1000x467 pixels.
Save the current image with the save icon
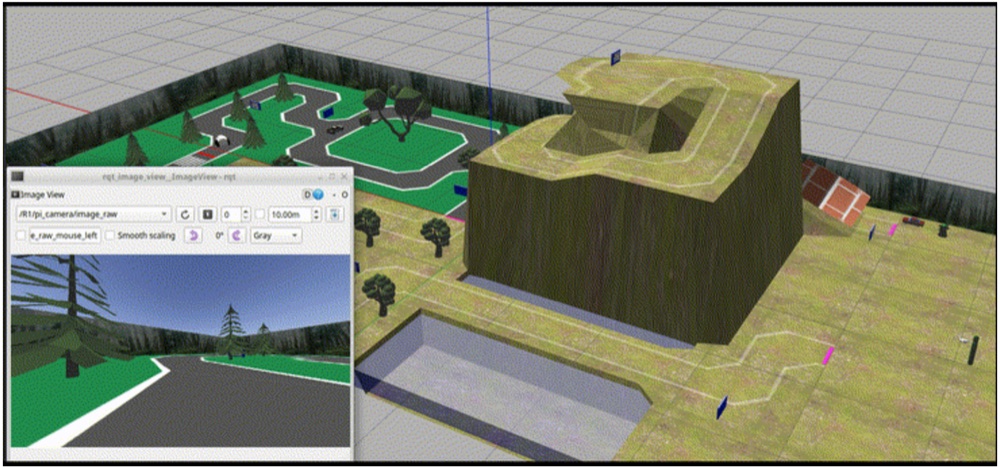coord(335,214)
